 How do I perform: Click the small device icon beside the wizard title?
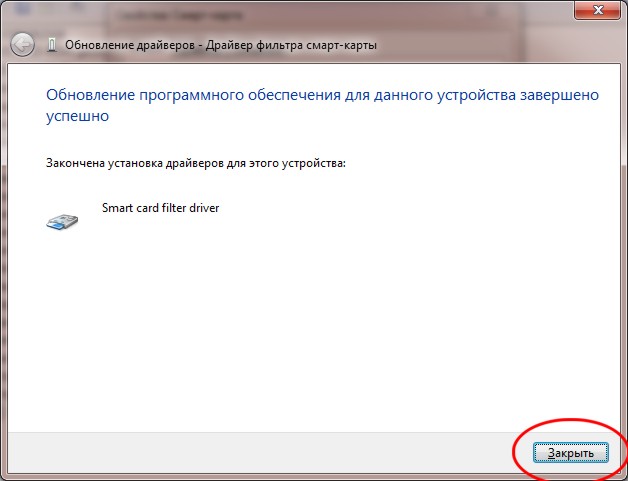pos(52,45)
